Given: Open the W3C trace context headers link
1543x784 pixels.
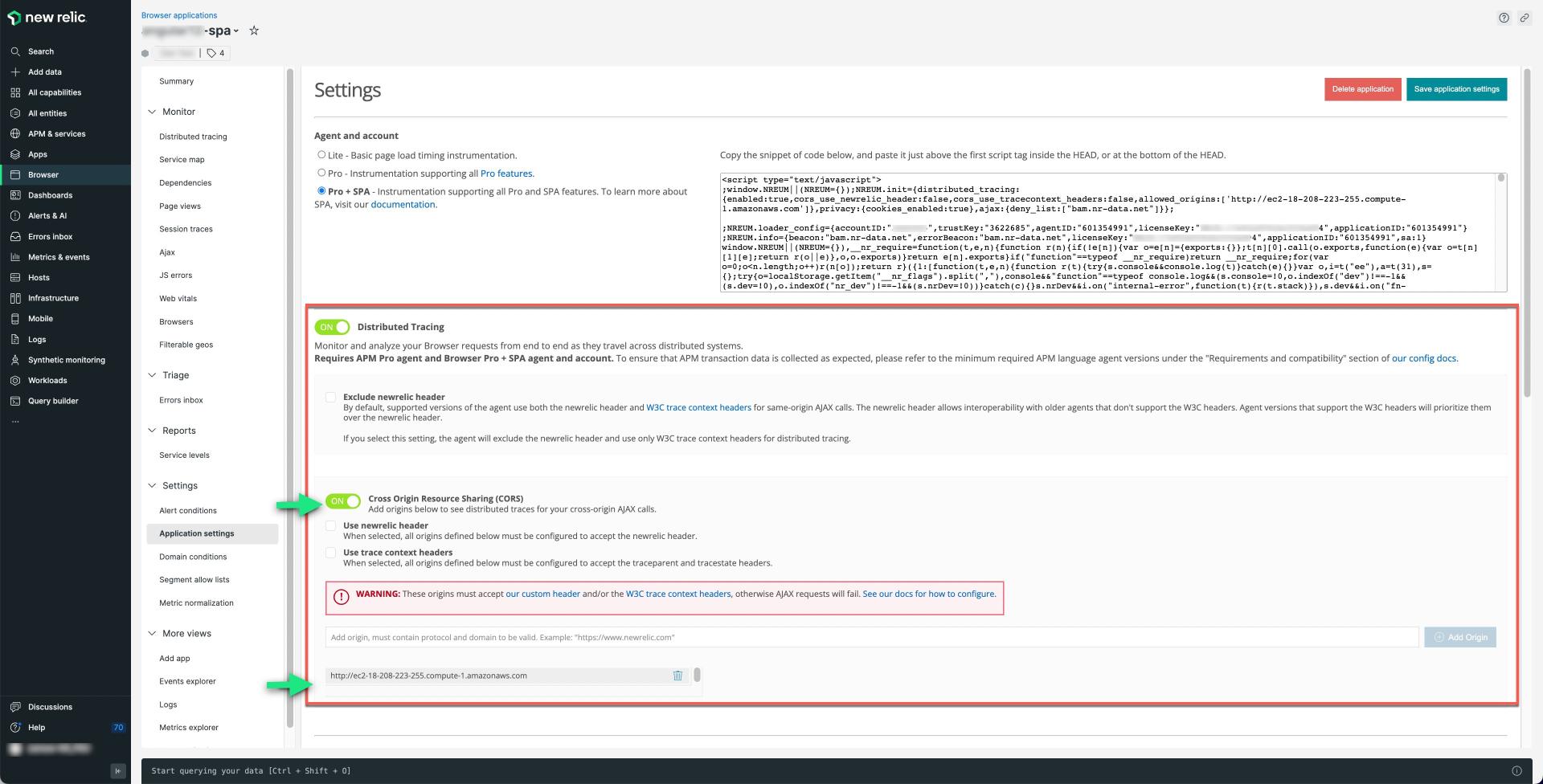Looking at the screenshot, I should point(698,407).
